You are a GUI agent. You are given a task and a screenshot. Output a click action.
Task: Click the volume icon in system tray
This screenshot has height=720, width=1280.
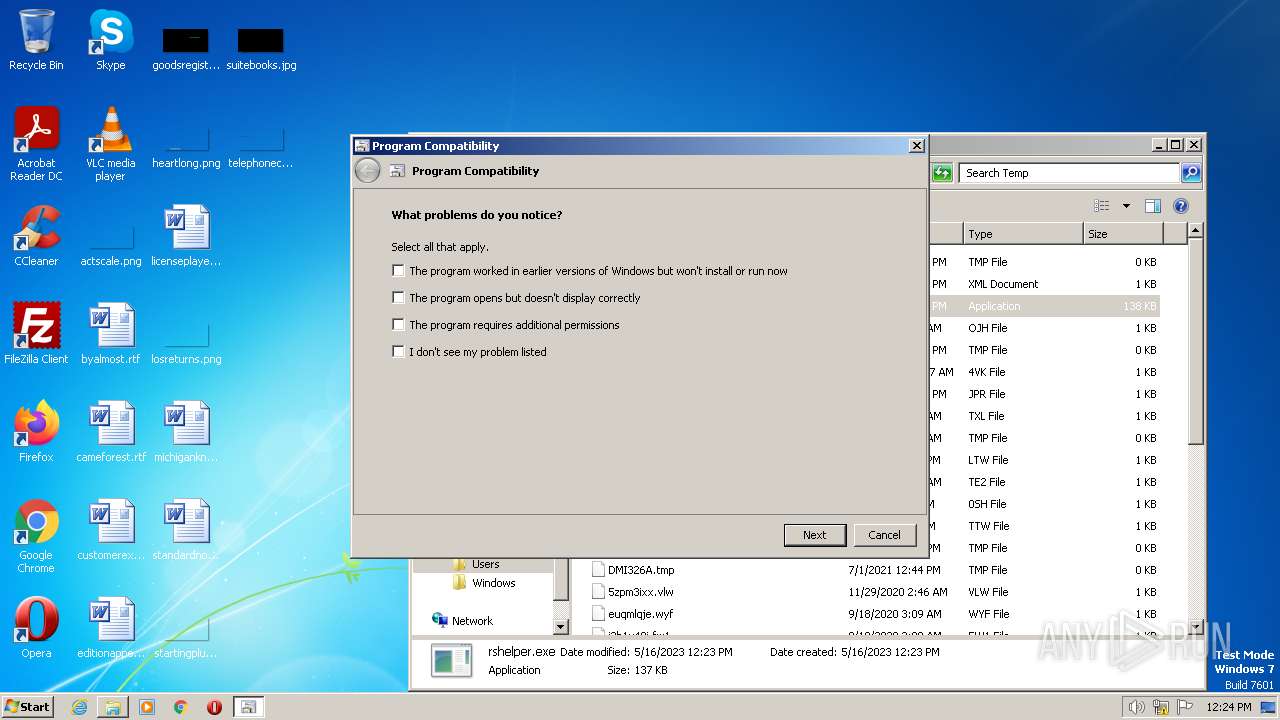click(x=1136, y=707)
